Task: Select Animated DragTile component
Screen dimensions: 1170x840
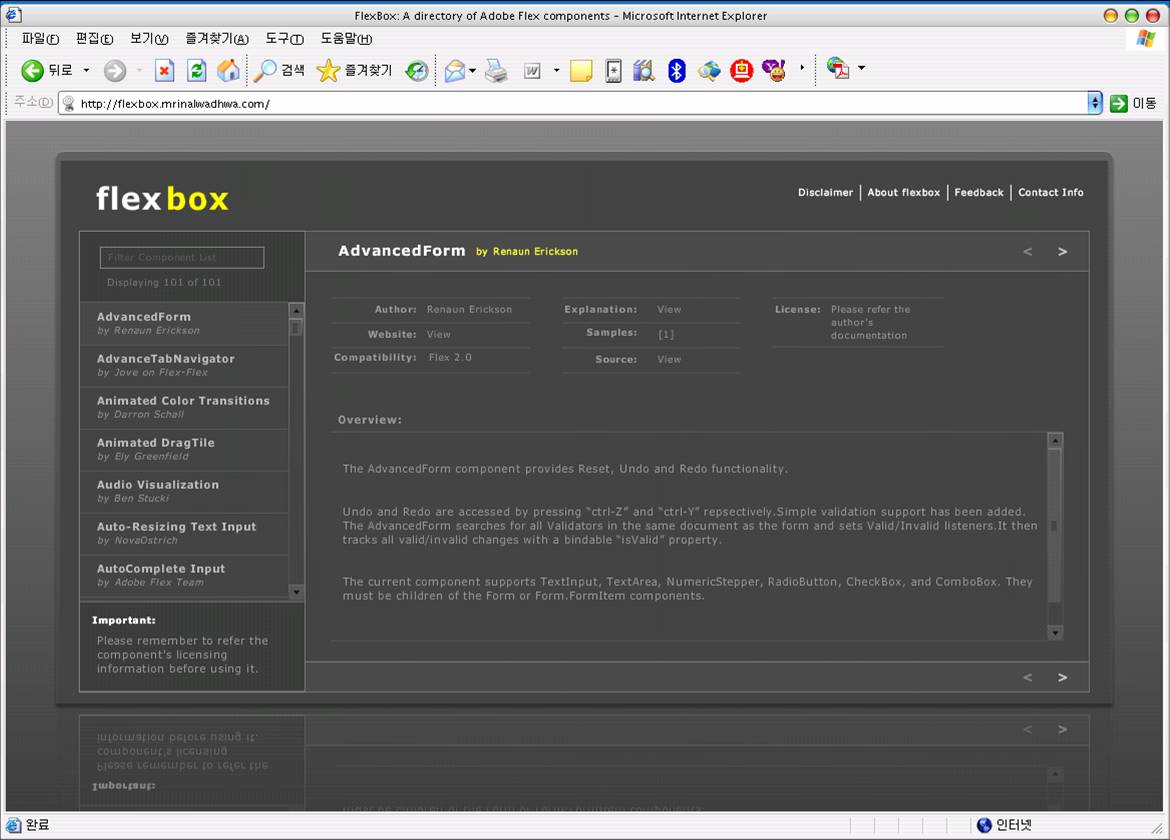Action: click(184, 449)
